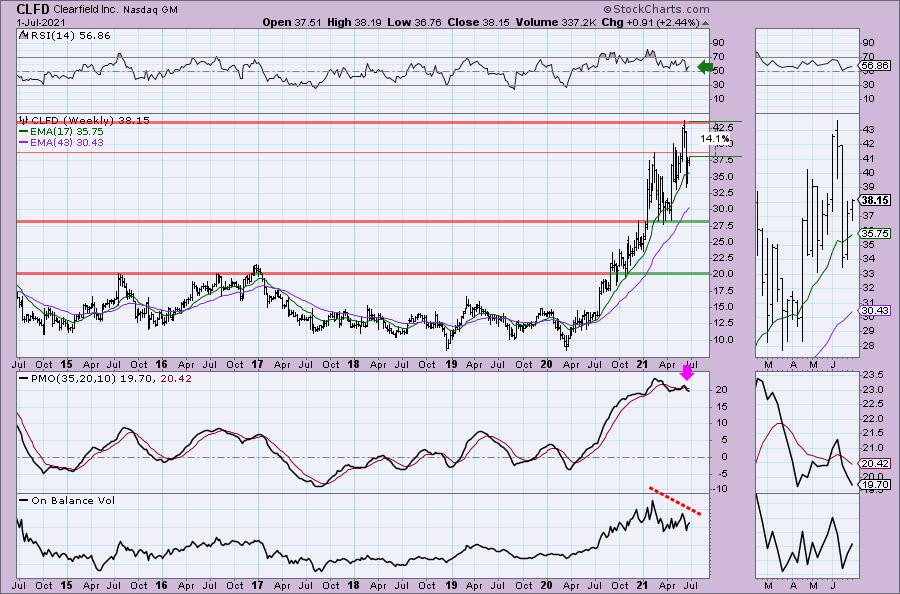Click the CLFD ticker symbol in the header
This screenshot has height=594, width=900.
point(34,9)
